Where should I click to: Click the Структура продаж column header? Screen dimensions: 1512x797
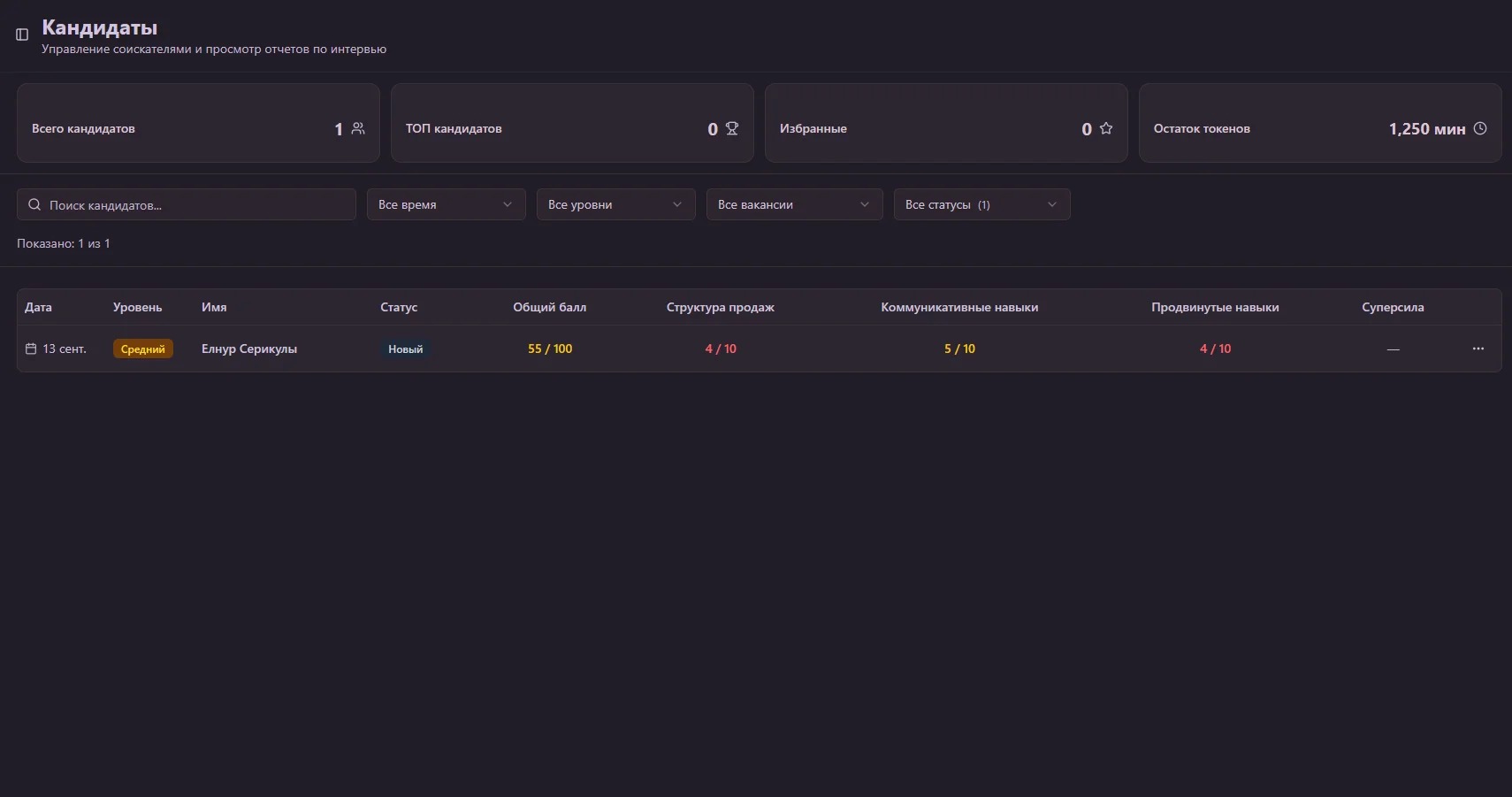point(720,307)
